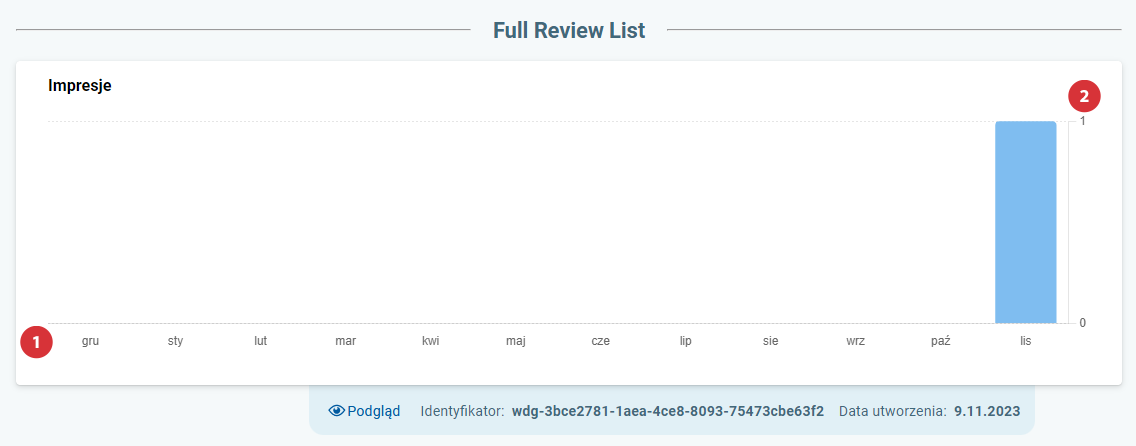This screenshot has height=446, width=1136.
Task: Click the creation date 9.11.2023
Action: tap(987, 411)
